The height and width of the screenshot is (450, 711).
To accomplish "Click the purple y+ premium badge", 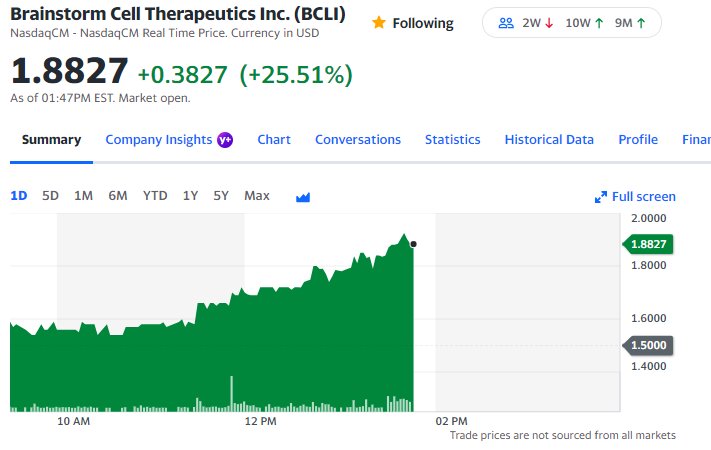I will pyautogui.click(x=225, y=140).
